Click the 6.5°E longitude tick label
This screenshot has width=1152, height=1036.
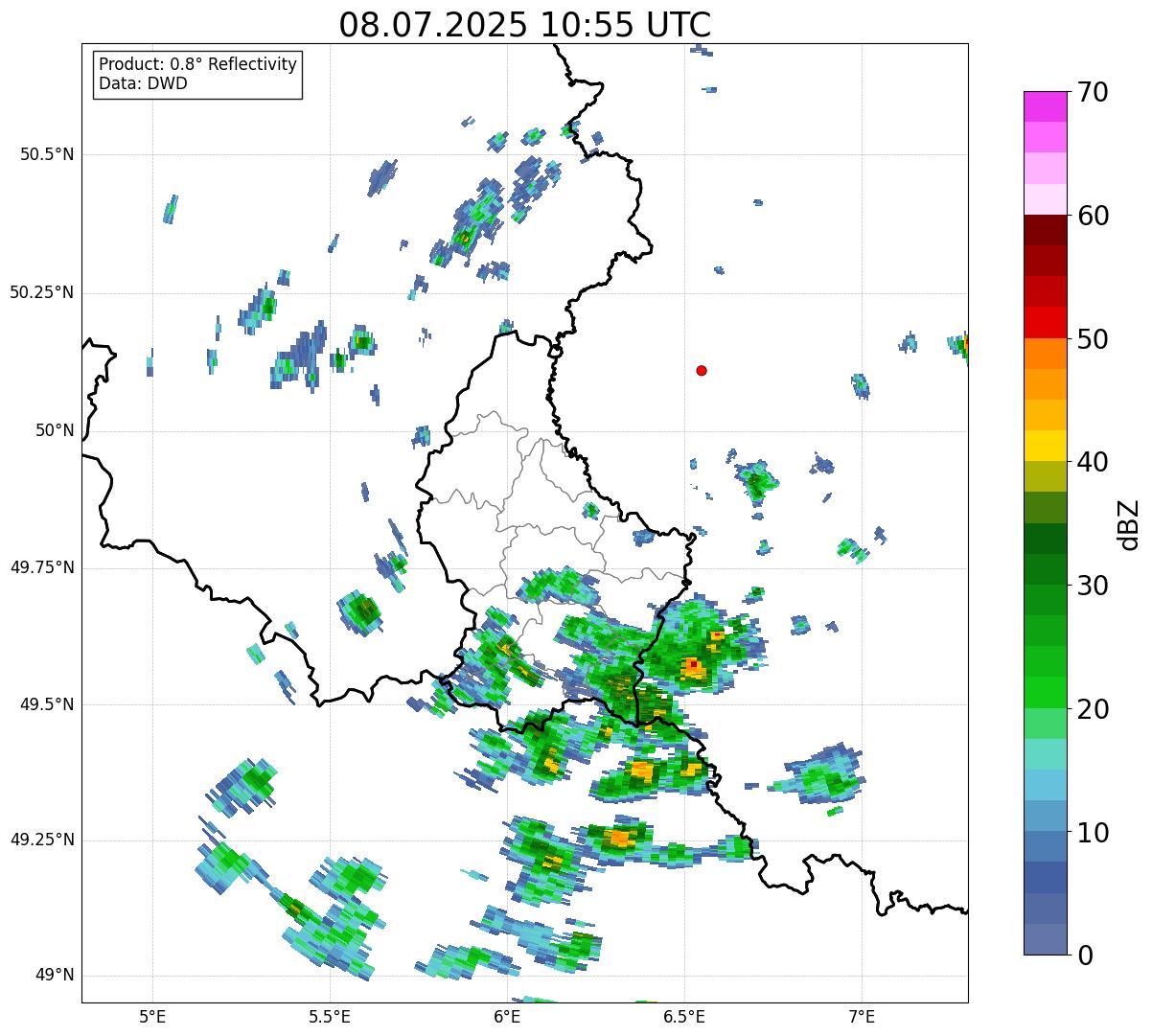(684, 1017)
